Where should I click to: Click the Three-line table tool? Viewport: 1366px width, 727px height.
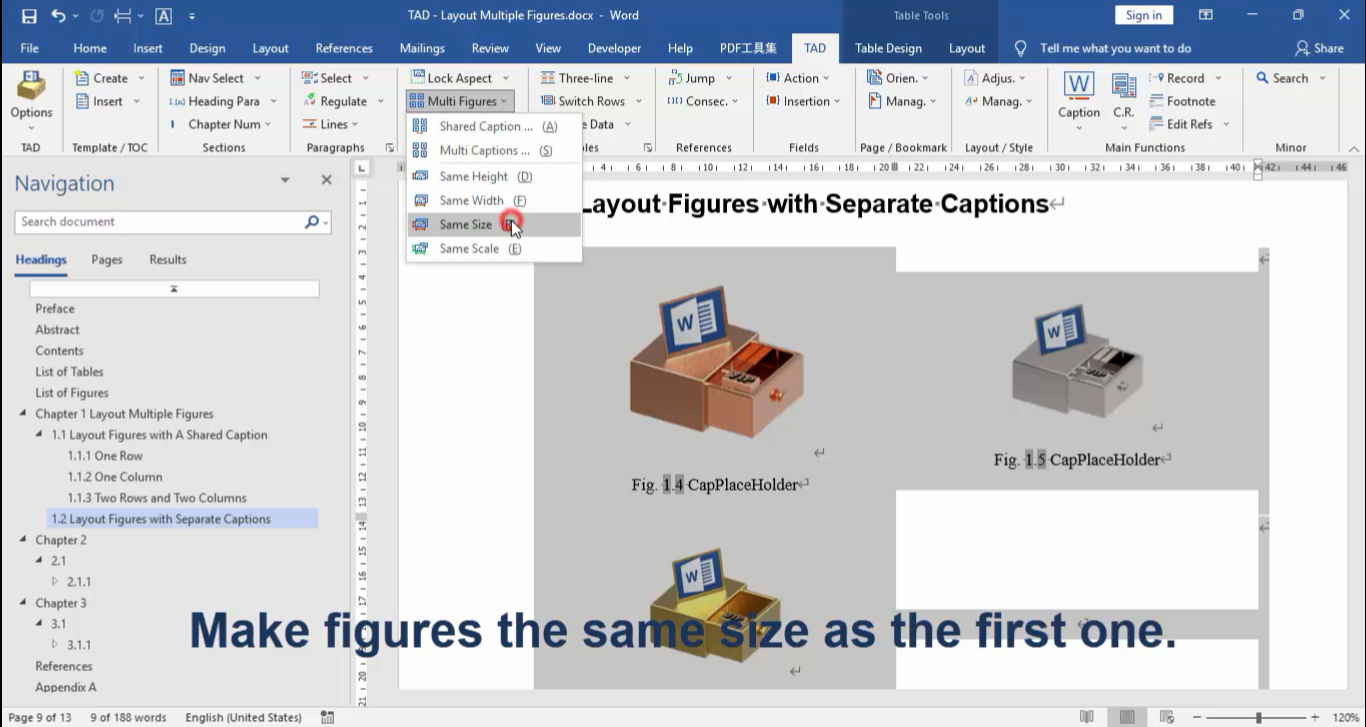tap(585, 78)
